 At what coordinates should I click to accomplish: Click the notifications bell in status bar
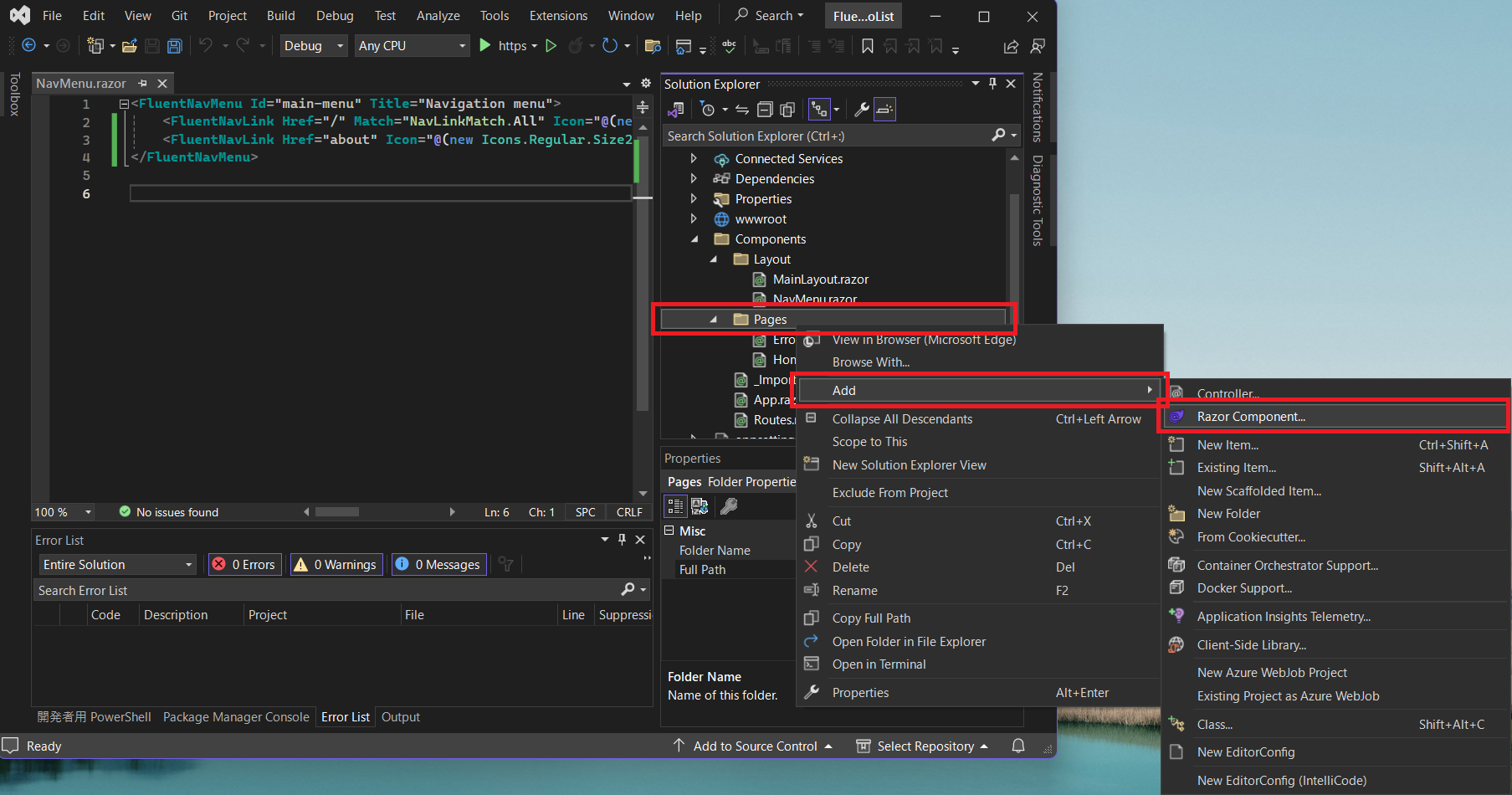click(x=1018, y=746)
